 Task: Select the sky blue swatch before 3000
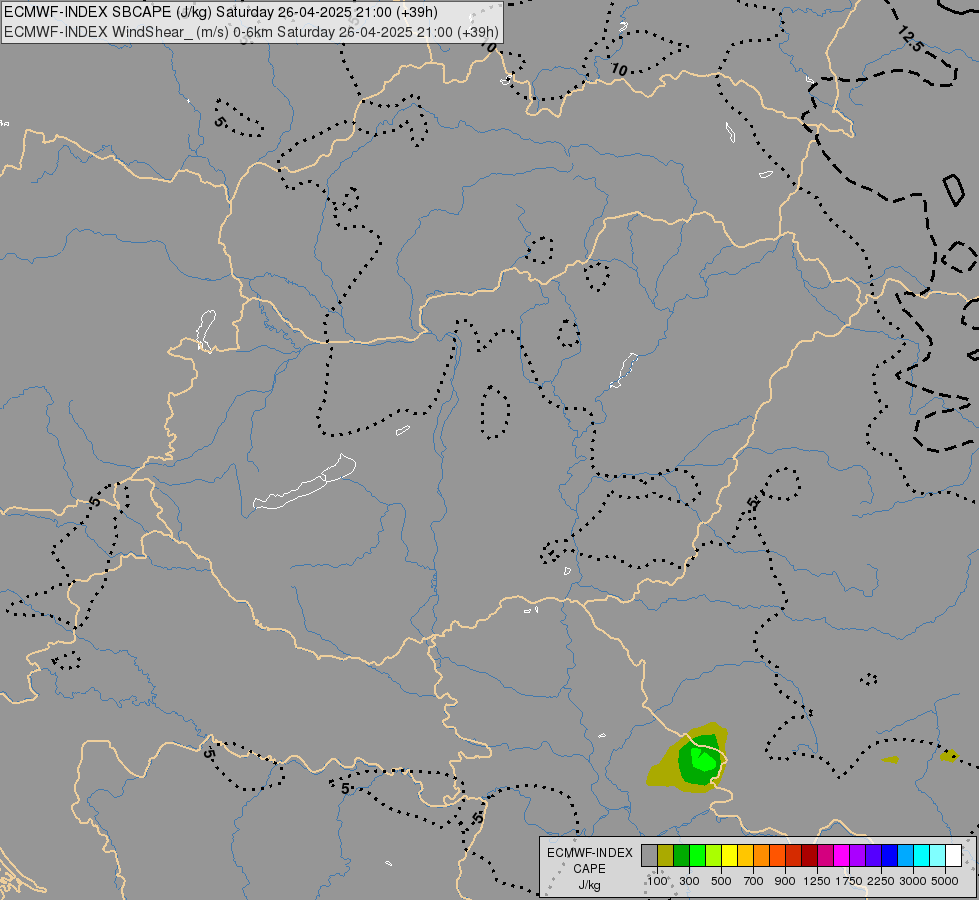pyautogui.click(x=905, y=856)
